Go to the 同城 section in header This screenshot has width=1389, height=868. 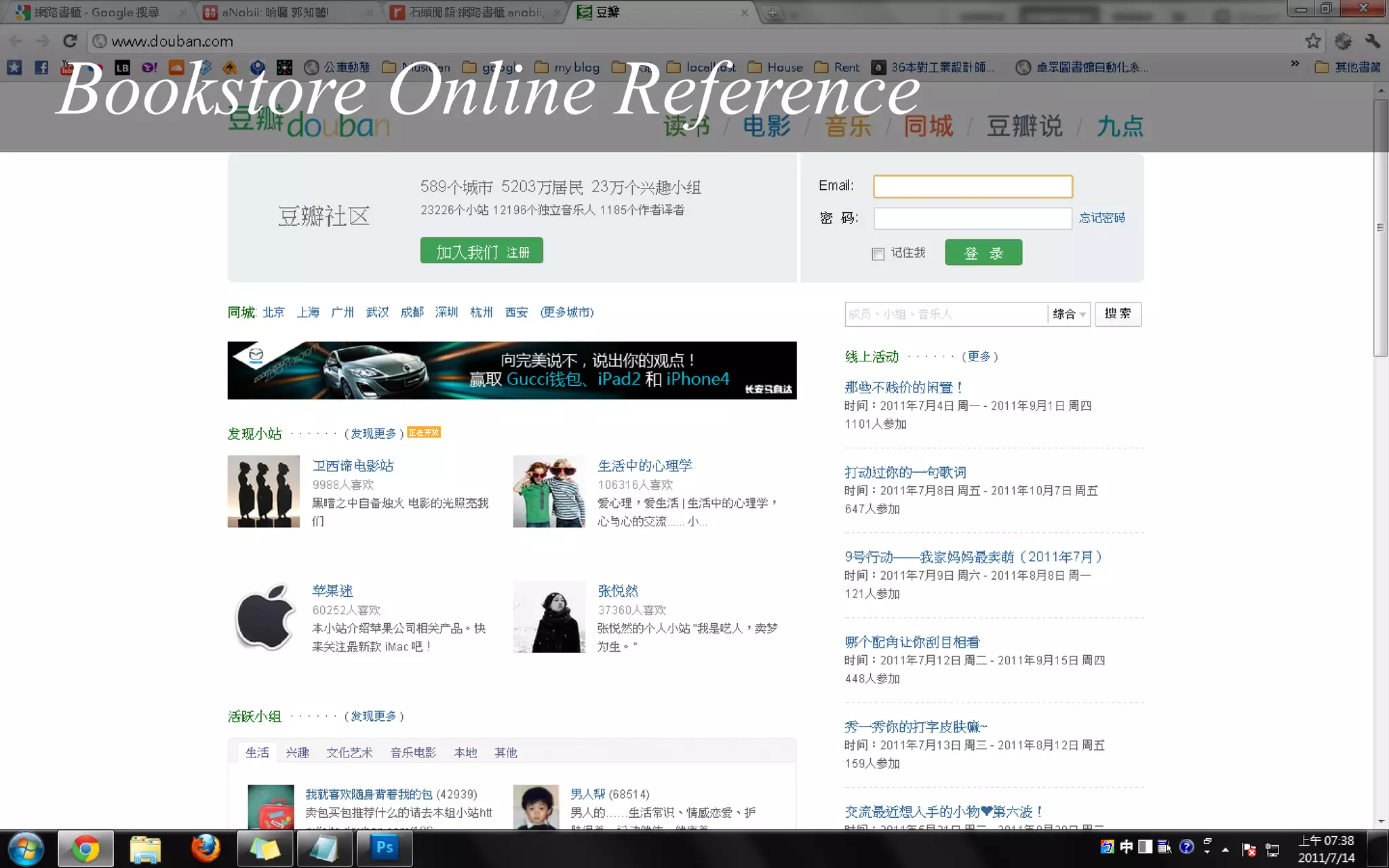[928, 125]
